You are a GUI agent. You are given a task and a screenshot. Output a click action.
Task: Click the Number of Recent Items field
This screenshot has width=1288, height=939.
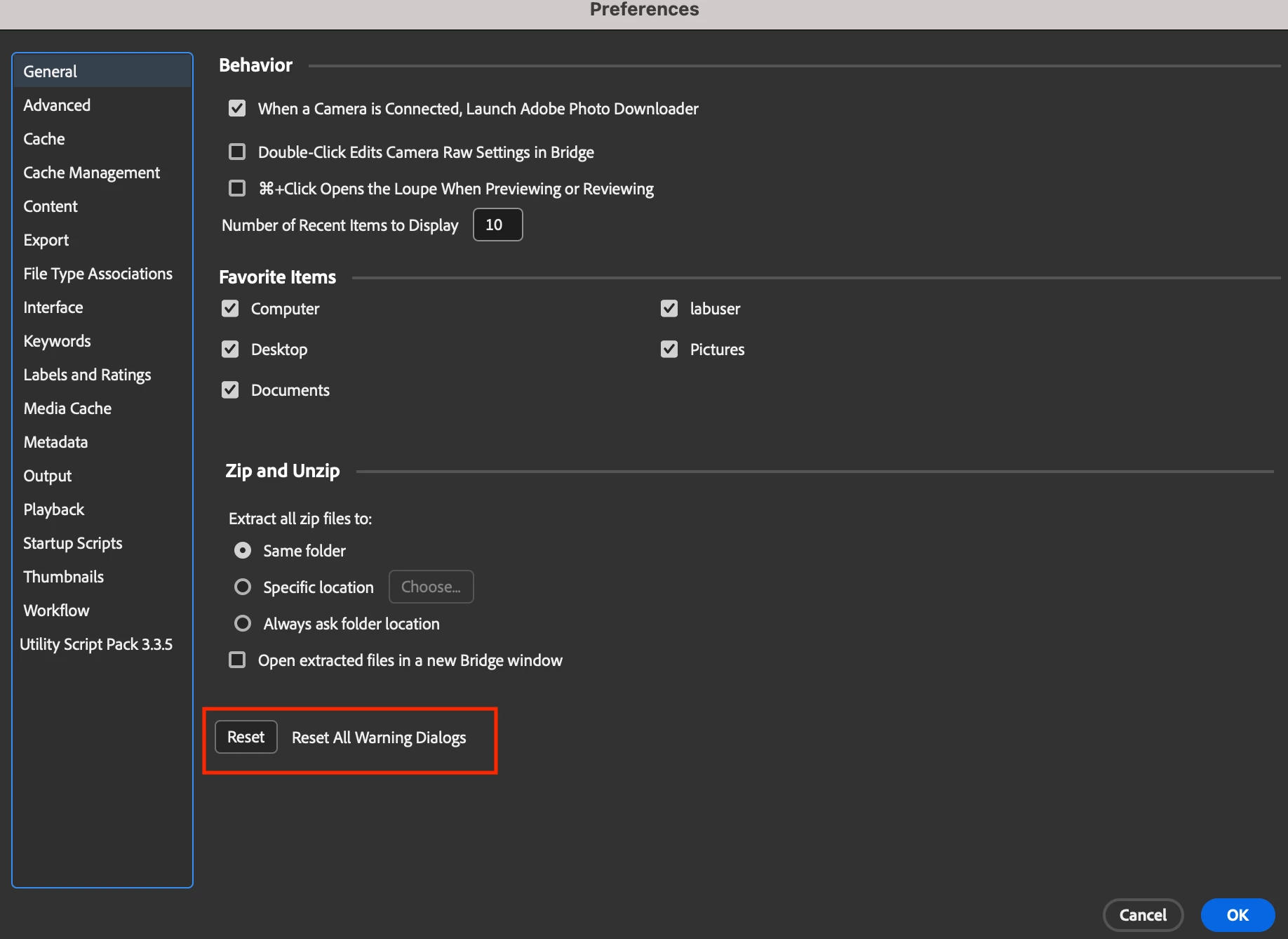498,225
